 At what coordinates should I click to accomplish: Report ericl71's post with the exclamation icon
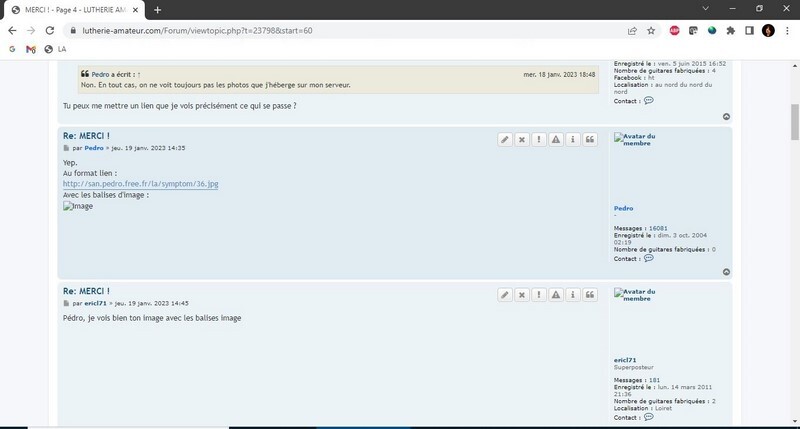(x=539, y=294)
